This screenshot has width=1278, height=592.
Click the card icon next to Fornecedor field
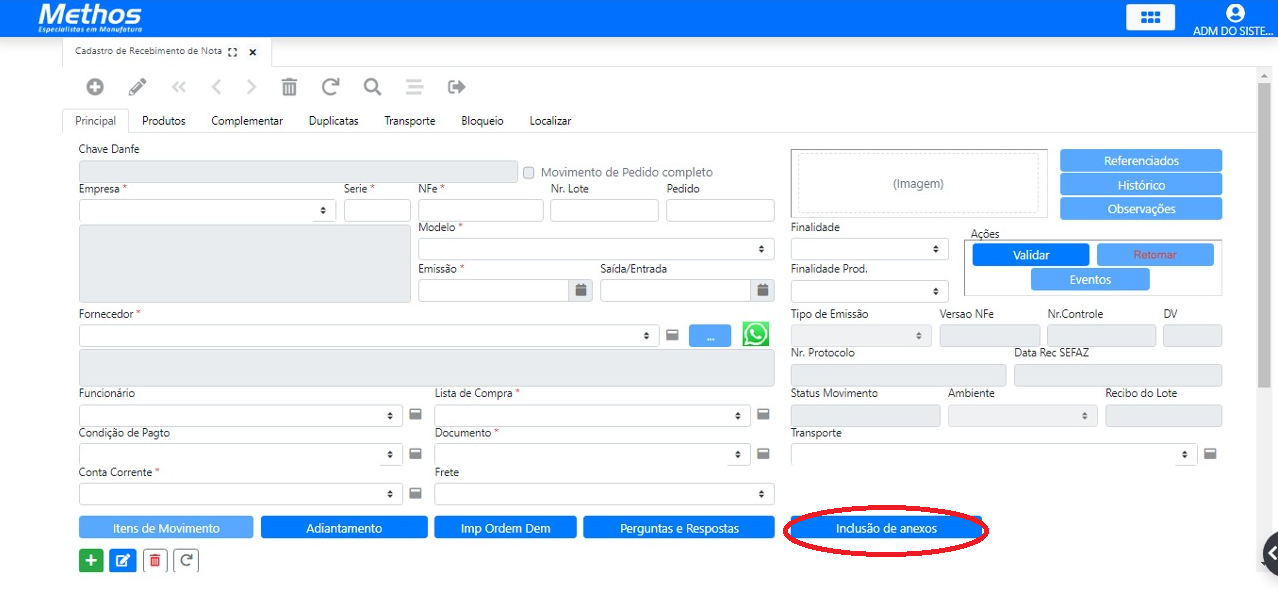coord(672,335)
